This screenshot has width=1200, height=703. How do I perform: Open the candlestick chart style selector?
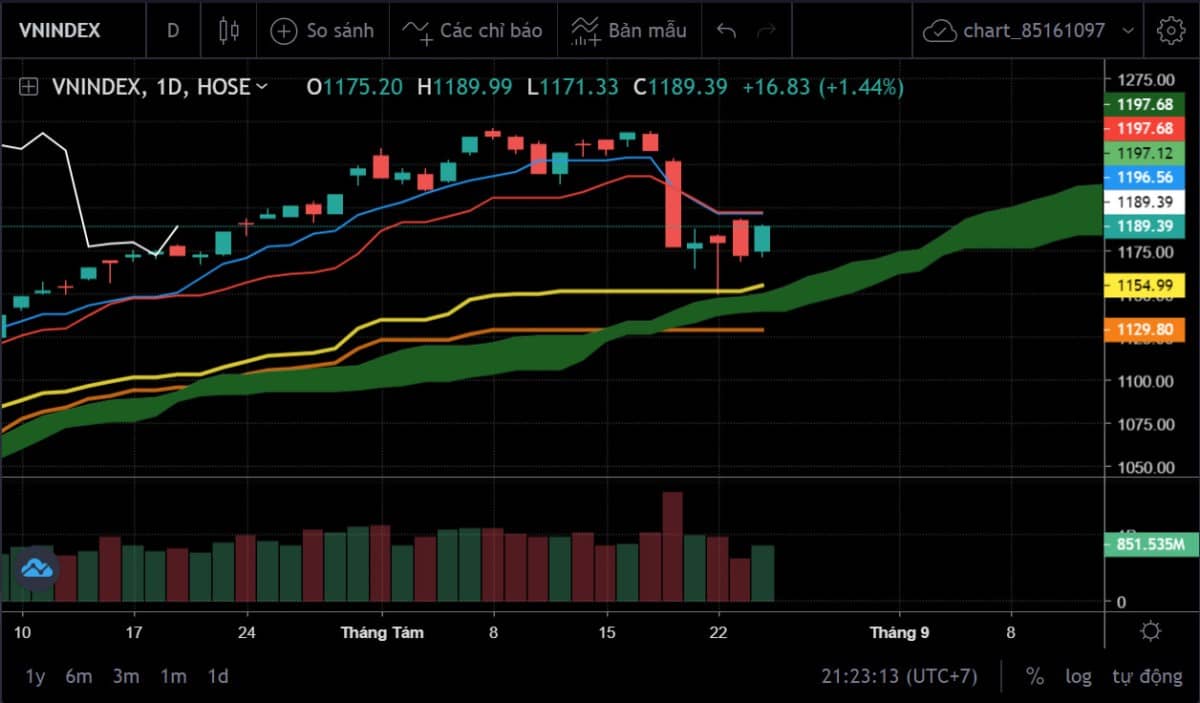coord(228,31)
